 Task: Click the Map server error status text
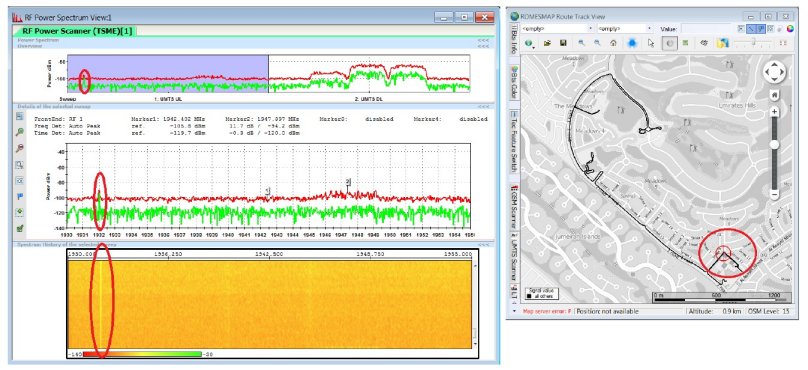click(547, 311)
